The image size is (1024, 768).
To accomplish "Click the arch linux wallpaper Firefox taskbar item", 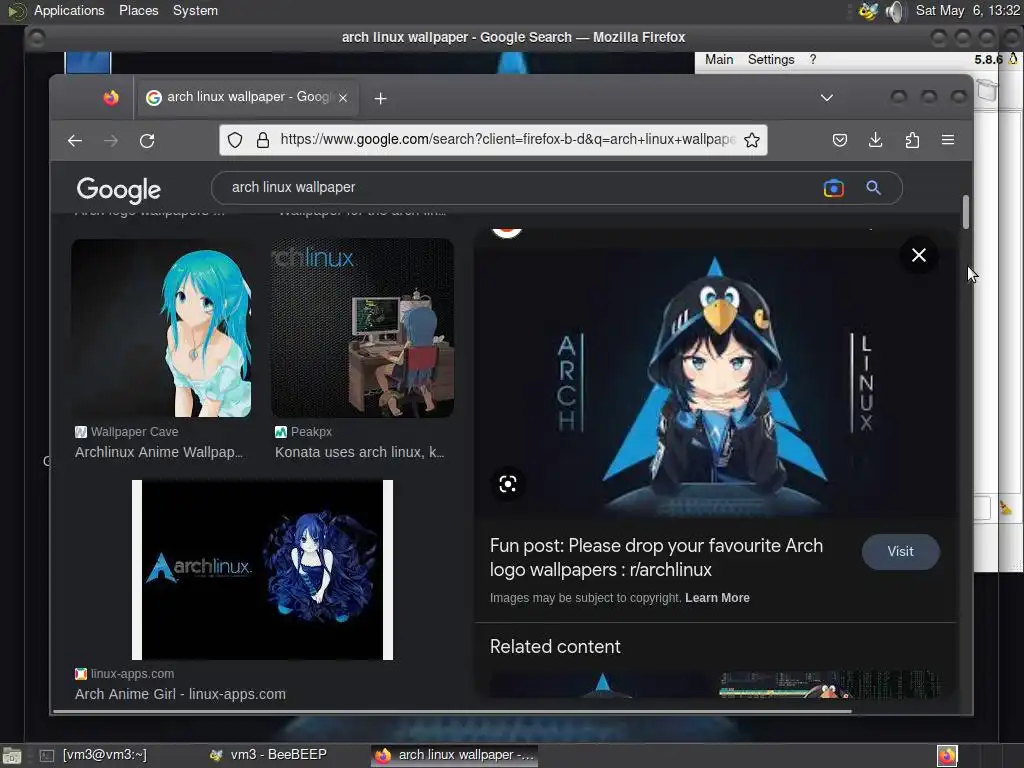I will 455,755.
